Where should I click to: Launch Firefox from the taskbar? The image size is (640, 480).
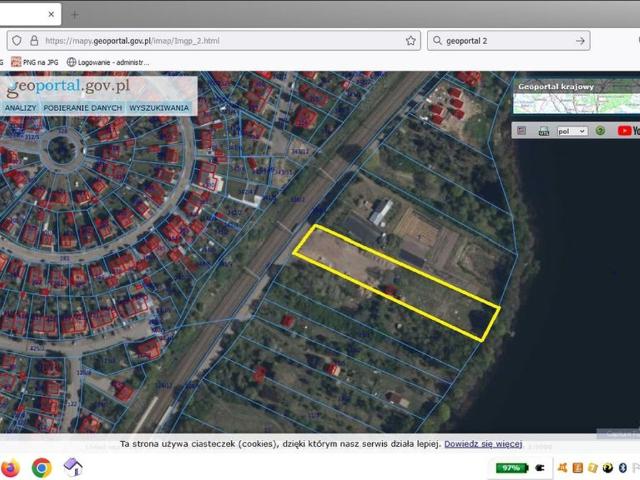click(x=11, y=467)
